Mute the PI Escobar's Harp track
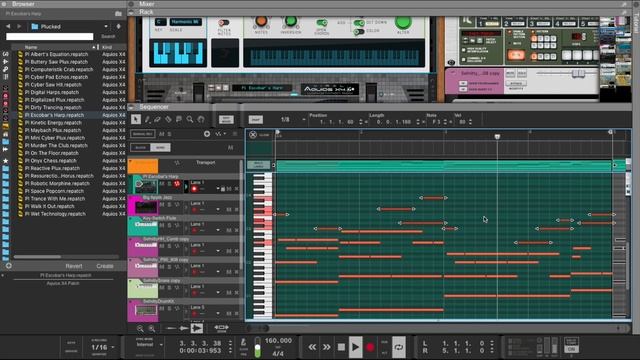Screen dimensions: 640x360 point(162,184)
